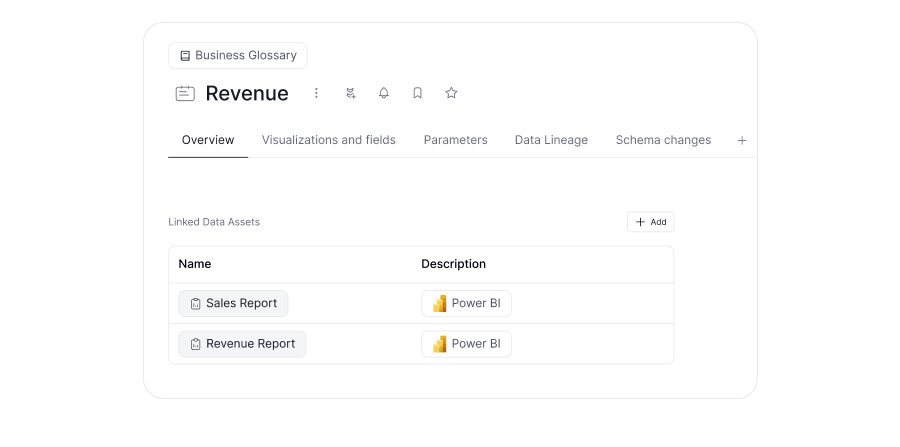The width and height of the screenshot is (900, 447).
Task: Click the Revenue term icon beside the title
Action: [185, 94]
